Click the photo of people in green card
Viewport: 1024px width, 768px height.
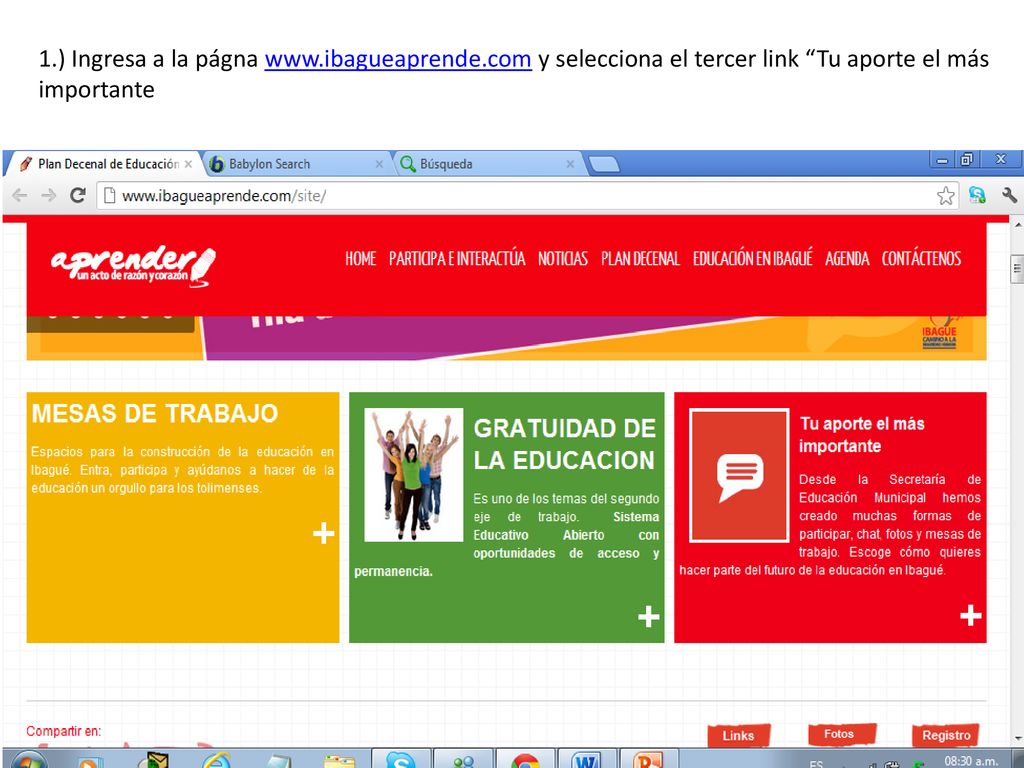[413, 475]
